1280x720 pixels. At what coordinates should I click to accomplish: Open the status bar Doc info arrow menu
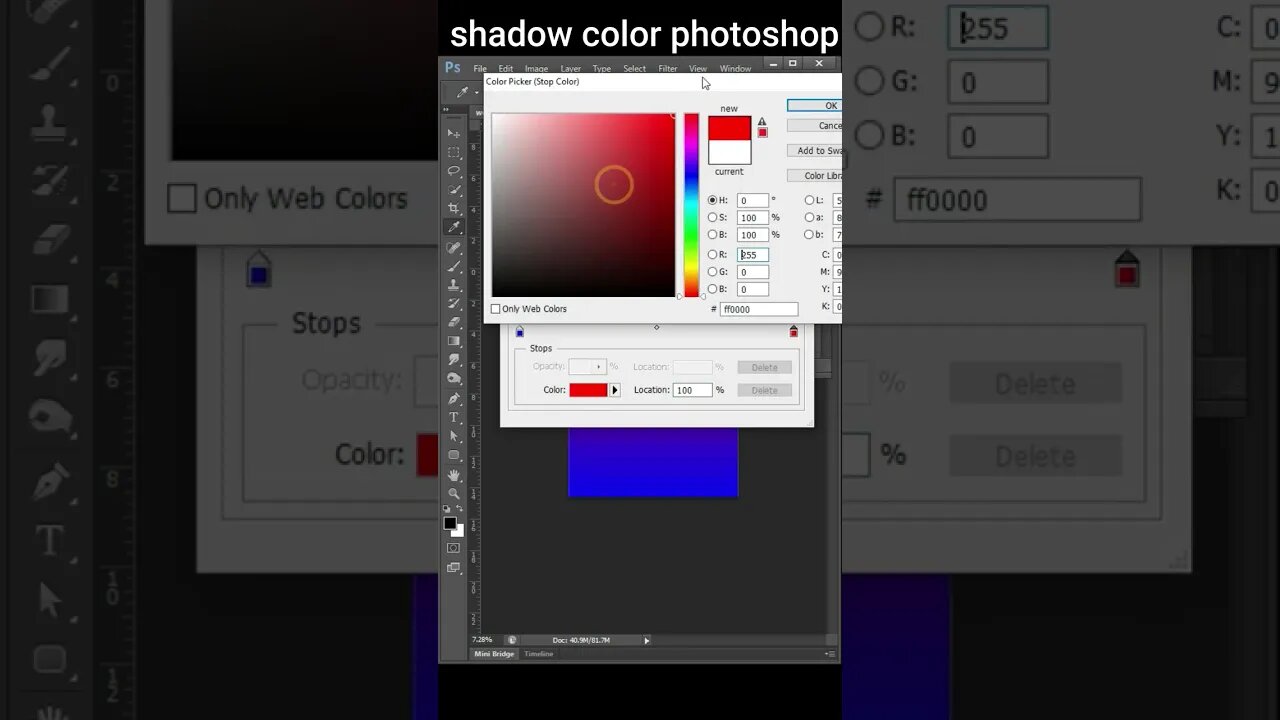[646, 640]
